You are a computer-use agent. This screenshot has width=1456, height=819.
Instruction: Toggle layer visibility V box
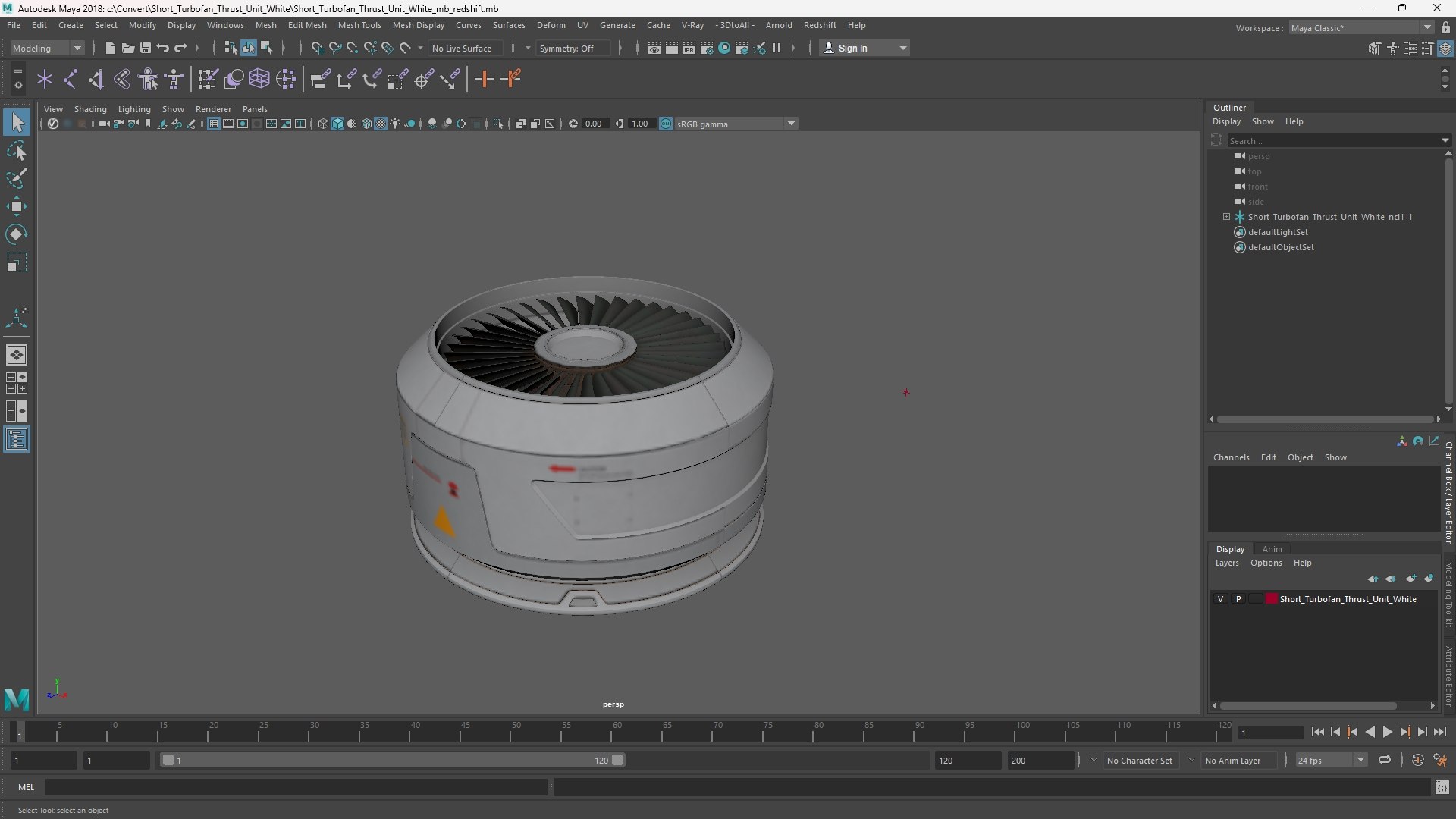point(1220,599)
